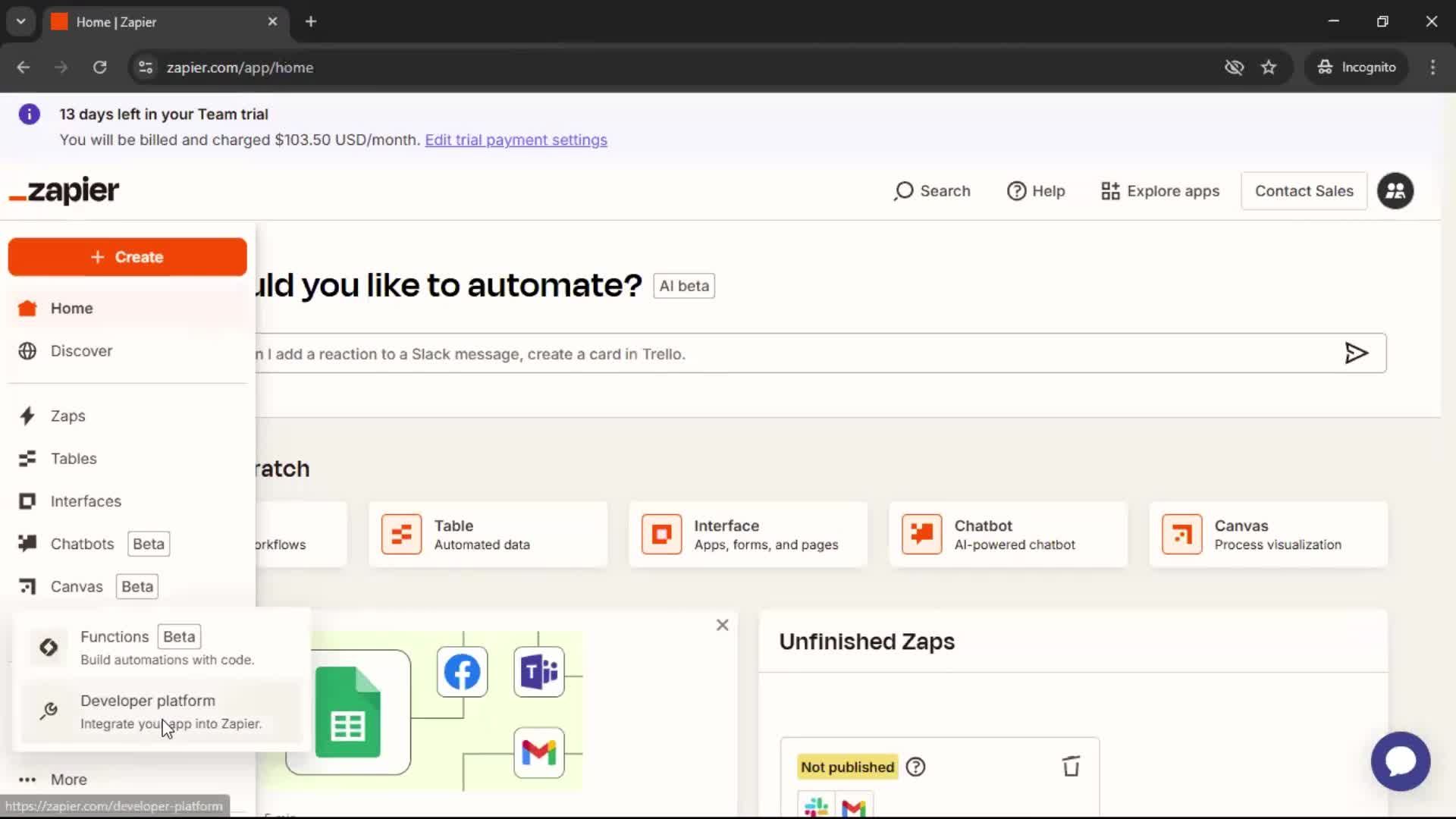Click the Chatbot card icon
Image resolution: width=1456 pixels, height=819 pixels.
(921, 534)
